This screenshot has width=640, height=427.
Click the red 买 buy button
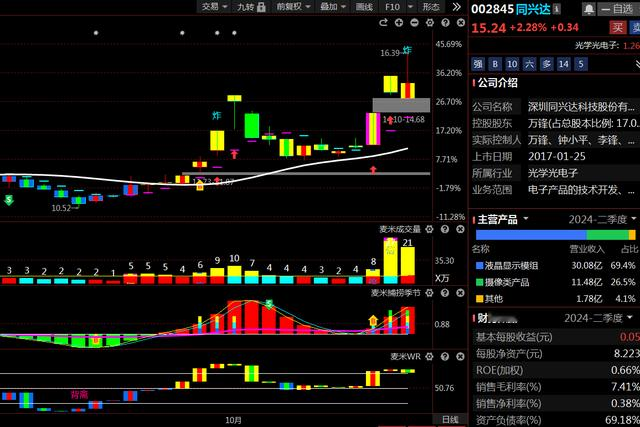click(590, 27)
